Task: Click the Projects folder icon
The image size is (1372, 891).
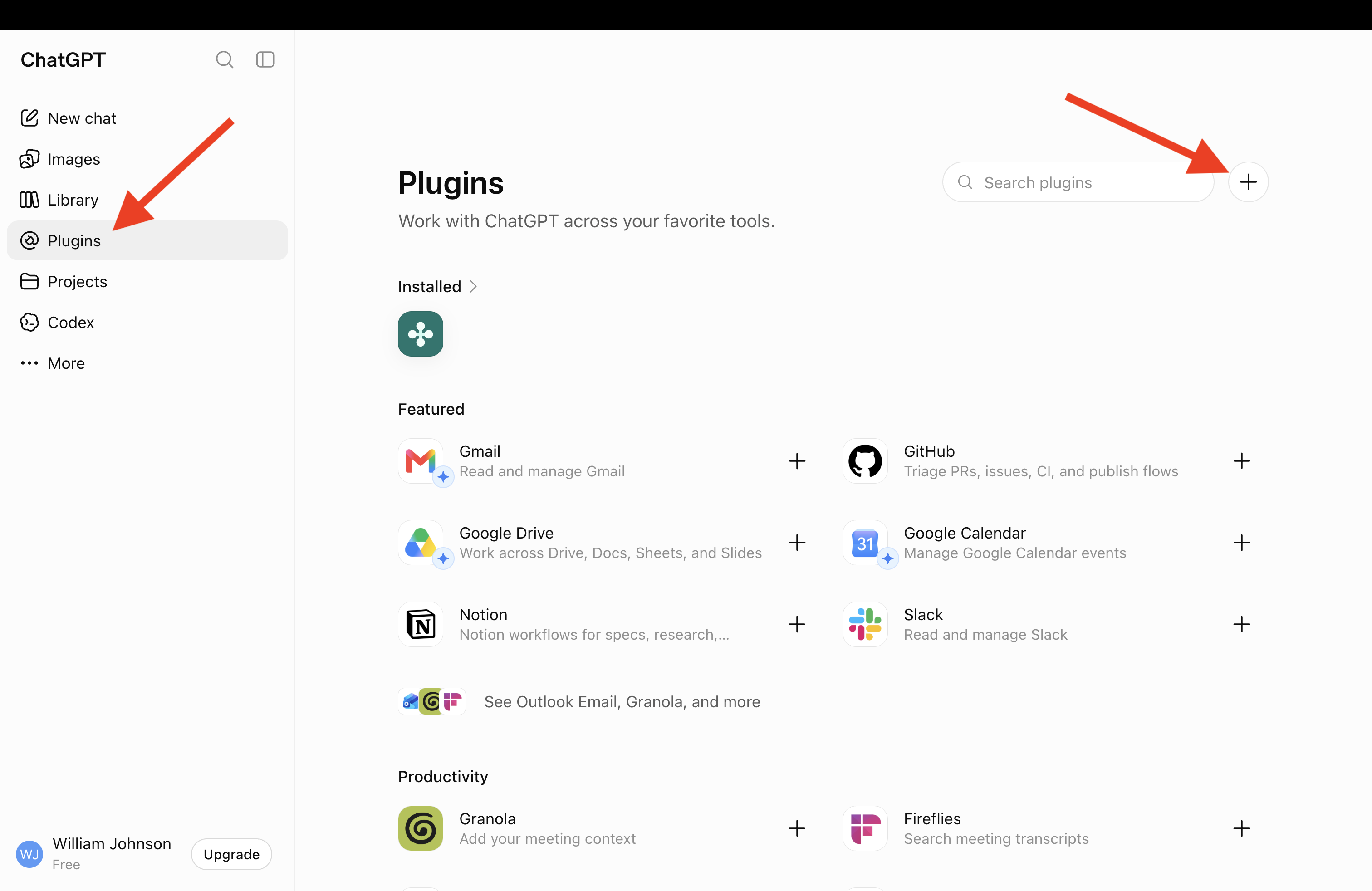Action: [29, 281]
